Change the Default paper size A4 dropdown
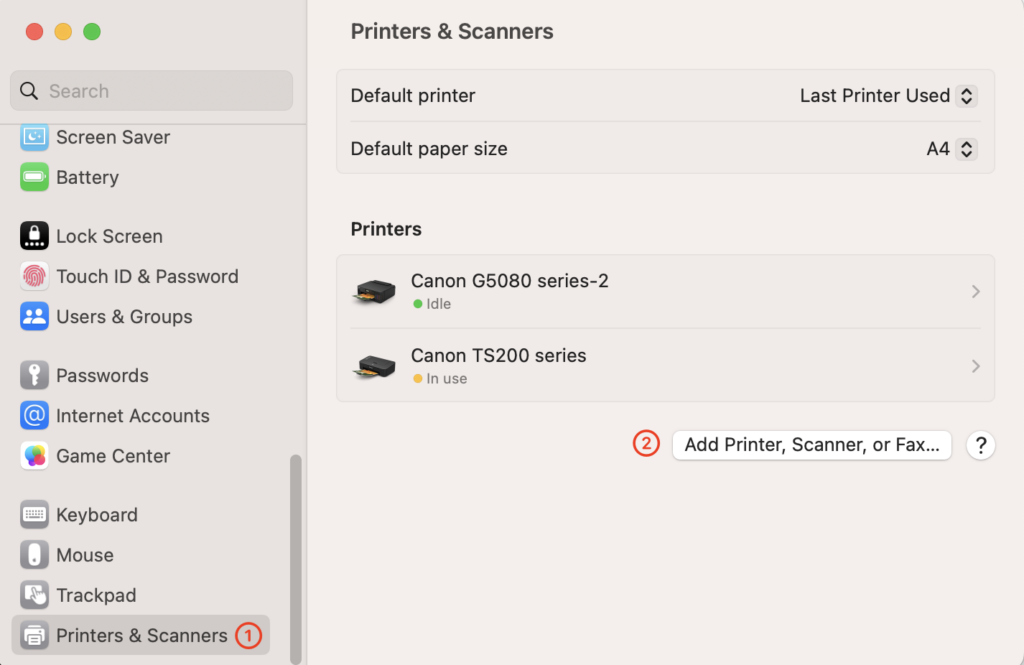Screen dimensions: 1024x665 [965, 149]
